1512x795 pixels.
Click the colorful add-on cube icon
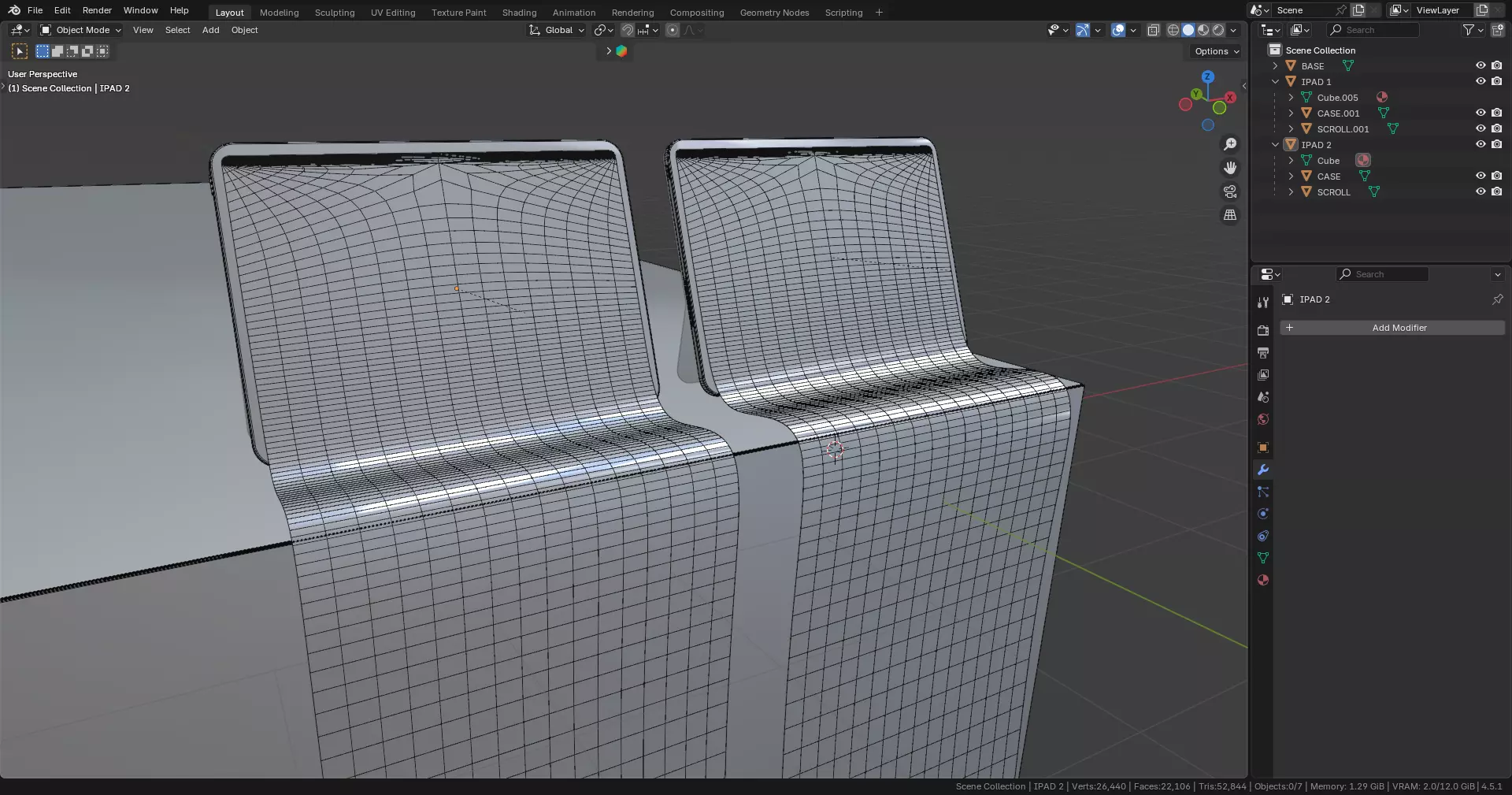[621, 50]
